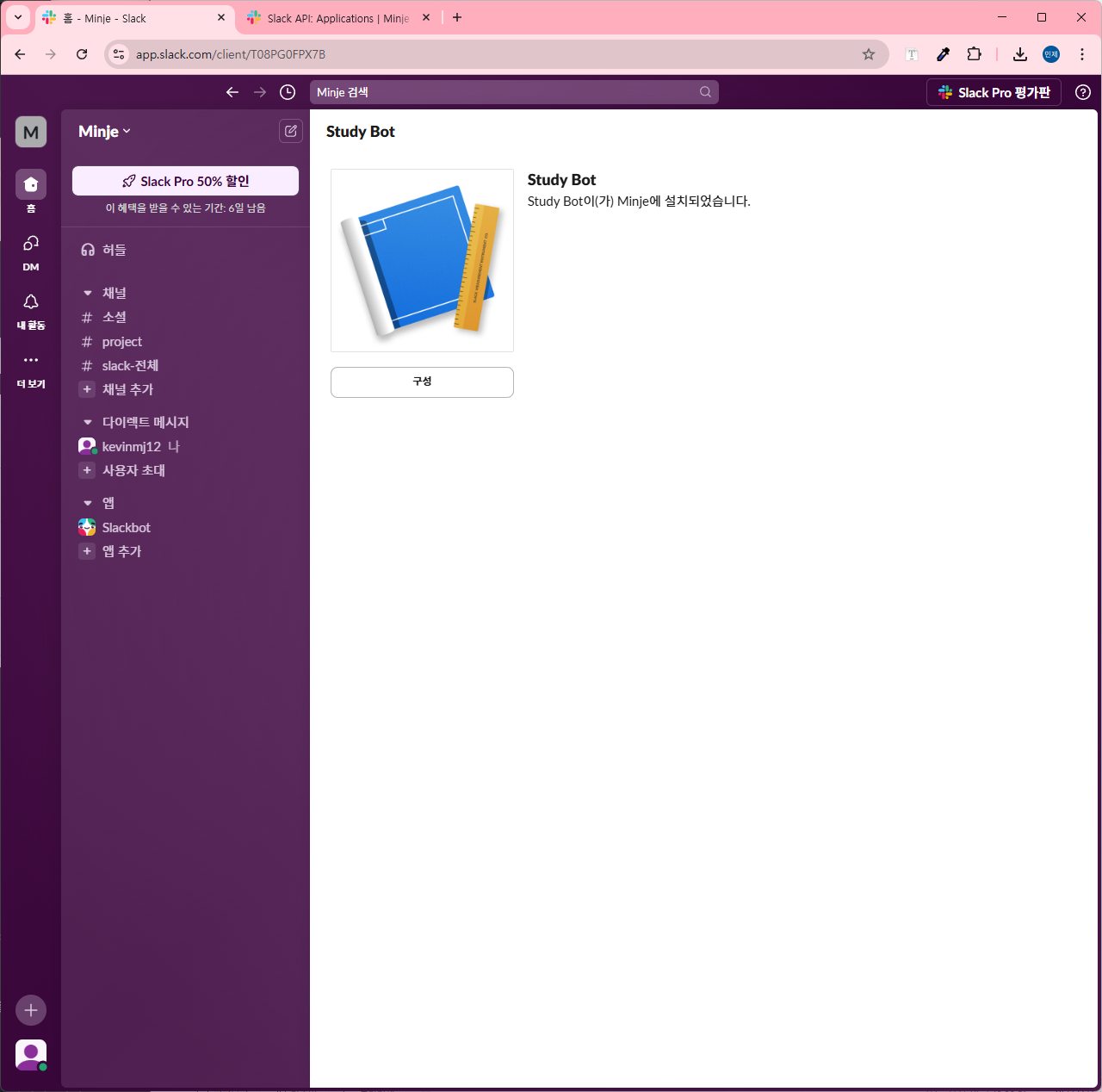Click the Study Bot app image
The height and width of the screenshot is (1092, 1102).
coord(422,260)
